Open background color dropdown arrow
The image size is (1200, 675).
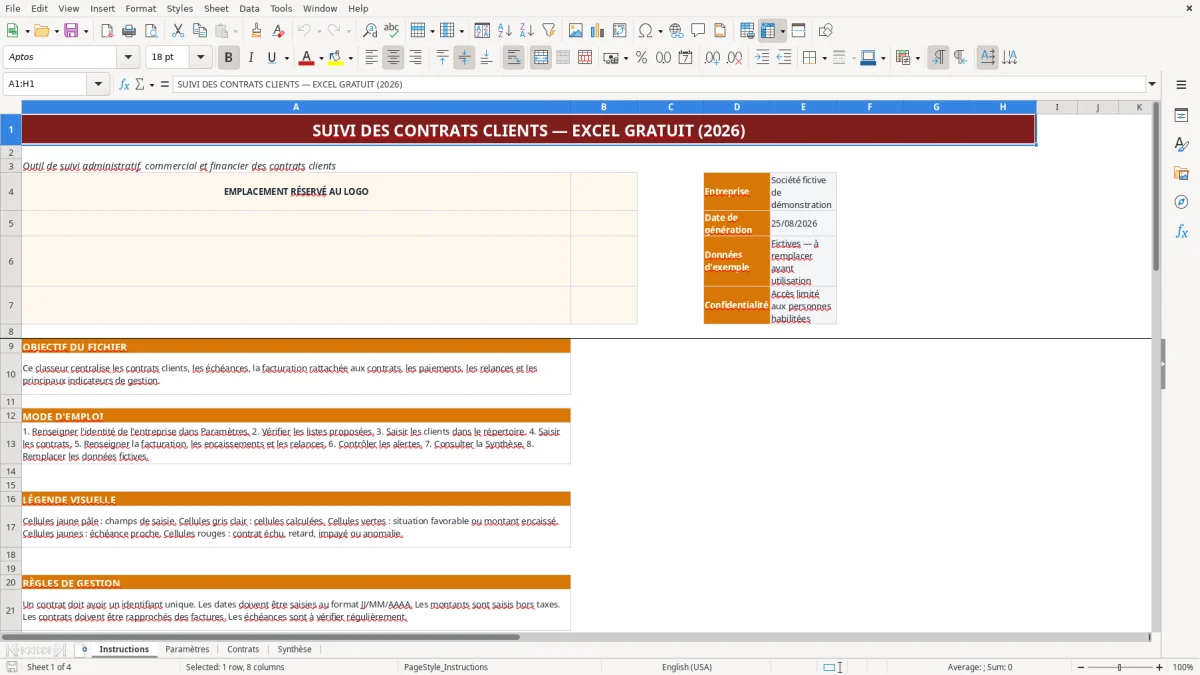[x=350, y=58]
